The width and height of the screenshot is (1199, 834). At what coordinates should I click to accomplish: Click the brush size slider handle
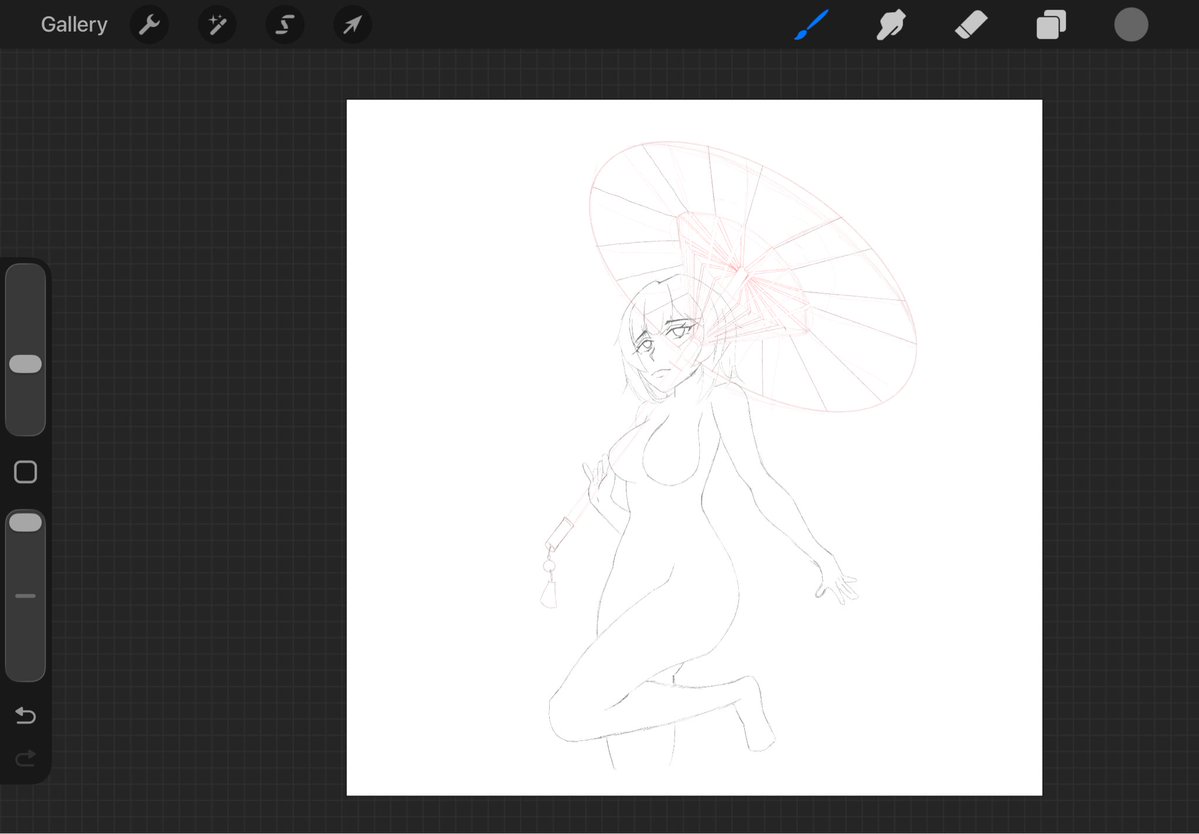25,364
